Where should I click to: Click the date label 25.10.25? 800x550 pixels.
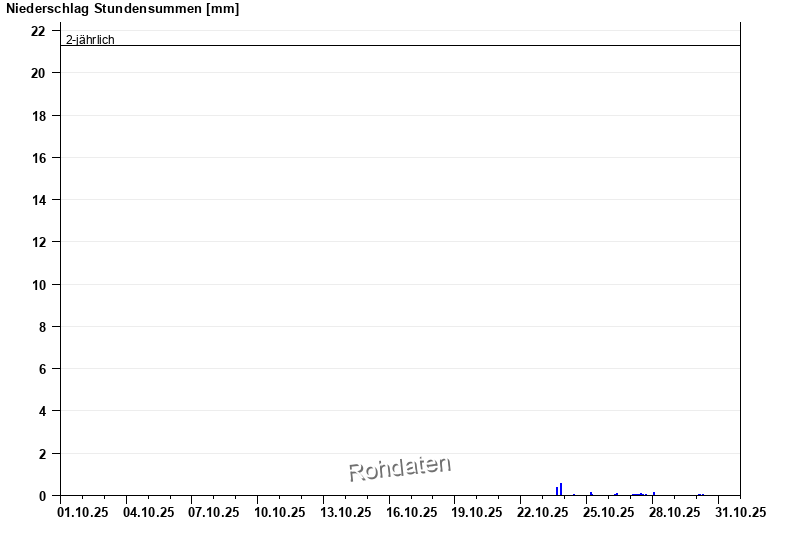point(609,512)
